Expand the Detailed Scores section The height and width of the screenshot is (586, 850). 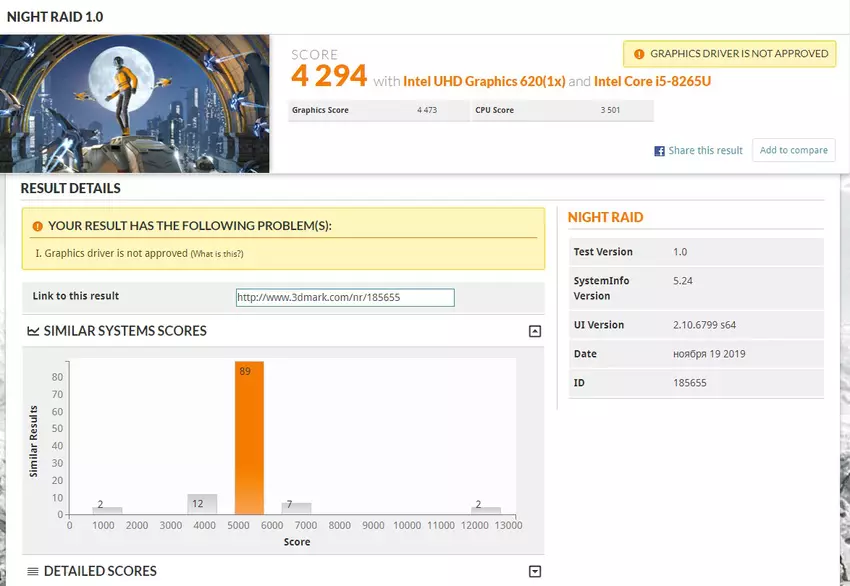[535, 571]
